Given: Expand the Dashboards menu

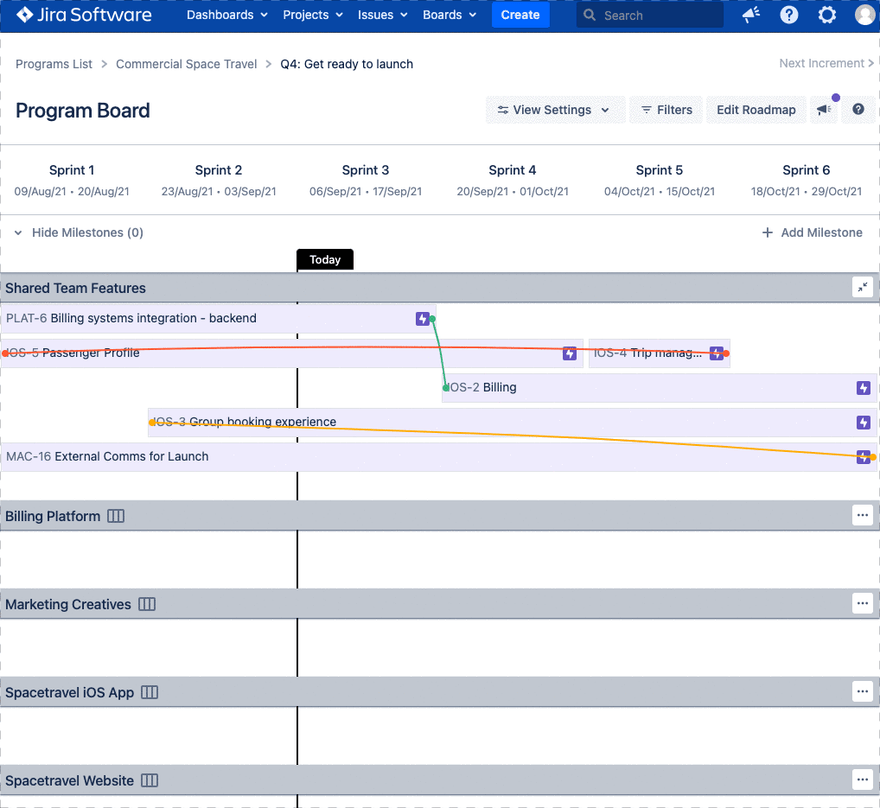Looking at the screenshot, I should coord(227,15).
